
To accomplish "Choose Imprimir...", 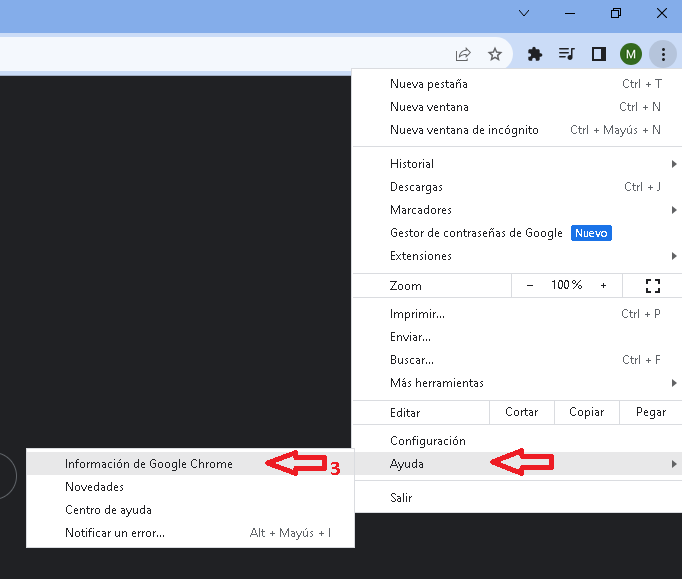I will point(517,314).
